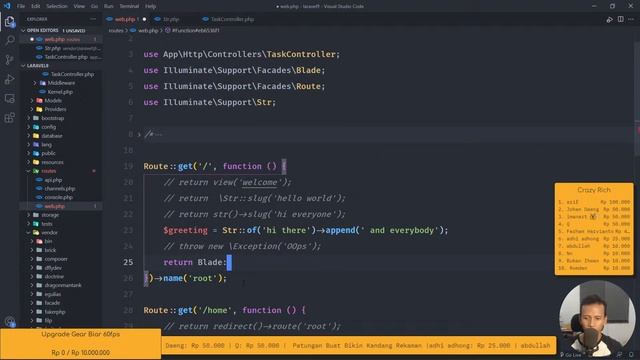This screenshot has height=360, width=640.
Task: Click the VS Code logo in title bar
Action: [7, 6]
